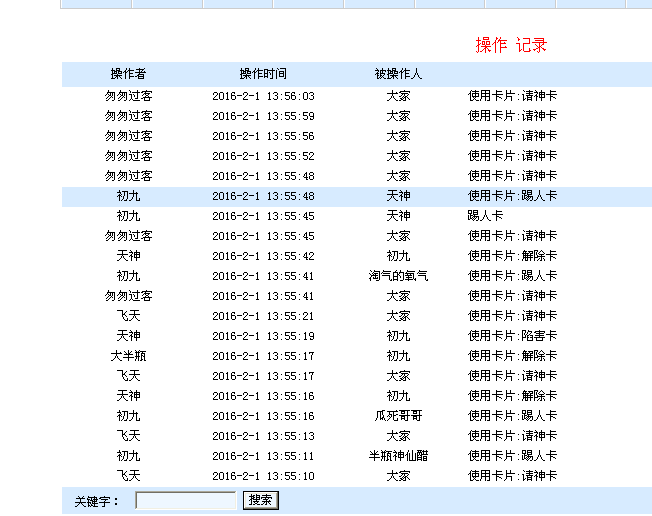Click timestamp 2016-2-1 13:55:42
Viewport: 652px width, 516px height.
[263, 256]
